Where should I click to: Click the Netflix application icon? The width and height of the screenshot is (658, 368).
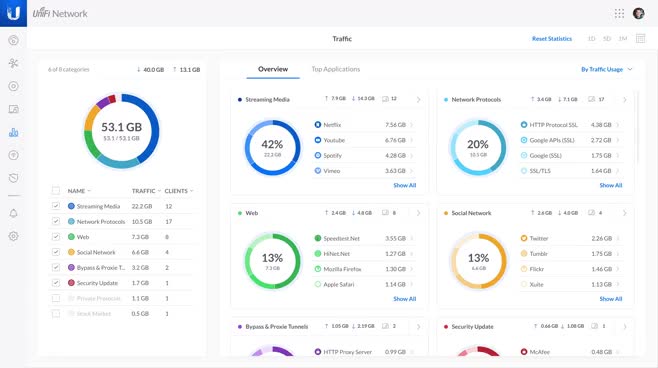coord(318,125)
